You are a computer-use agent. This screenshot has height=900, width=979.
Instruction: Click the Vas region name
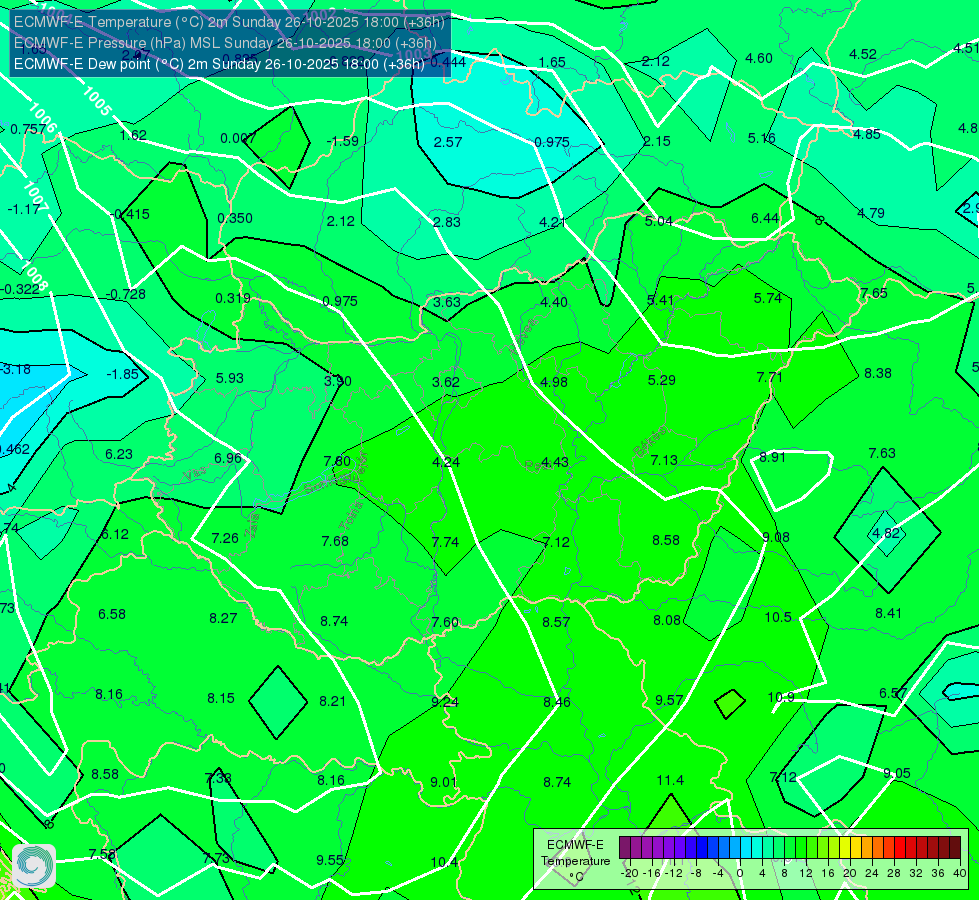pos(195,475)
